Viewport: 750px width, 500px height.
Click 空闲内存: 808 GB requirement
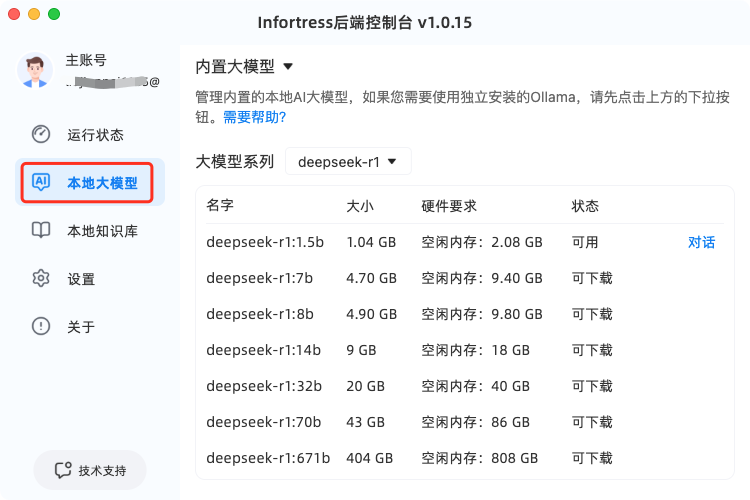tap(479, 458)
